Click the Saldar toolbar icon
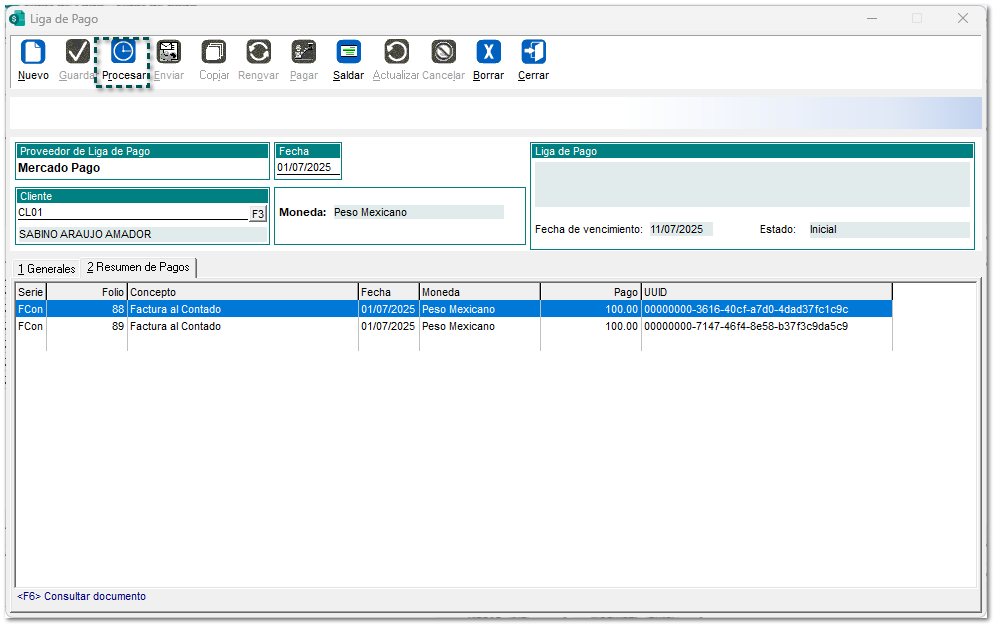The height and width of the screenshot is (627, 996). coord(348,52)
